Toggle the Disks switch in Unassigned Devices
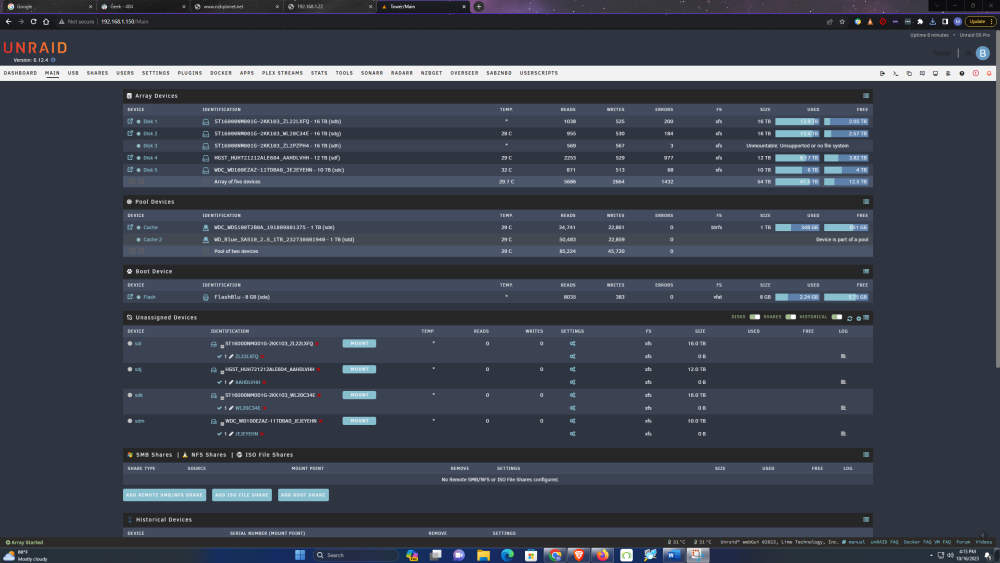The image size is (1000, 563). (x=754, y=317)
